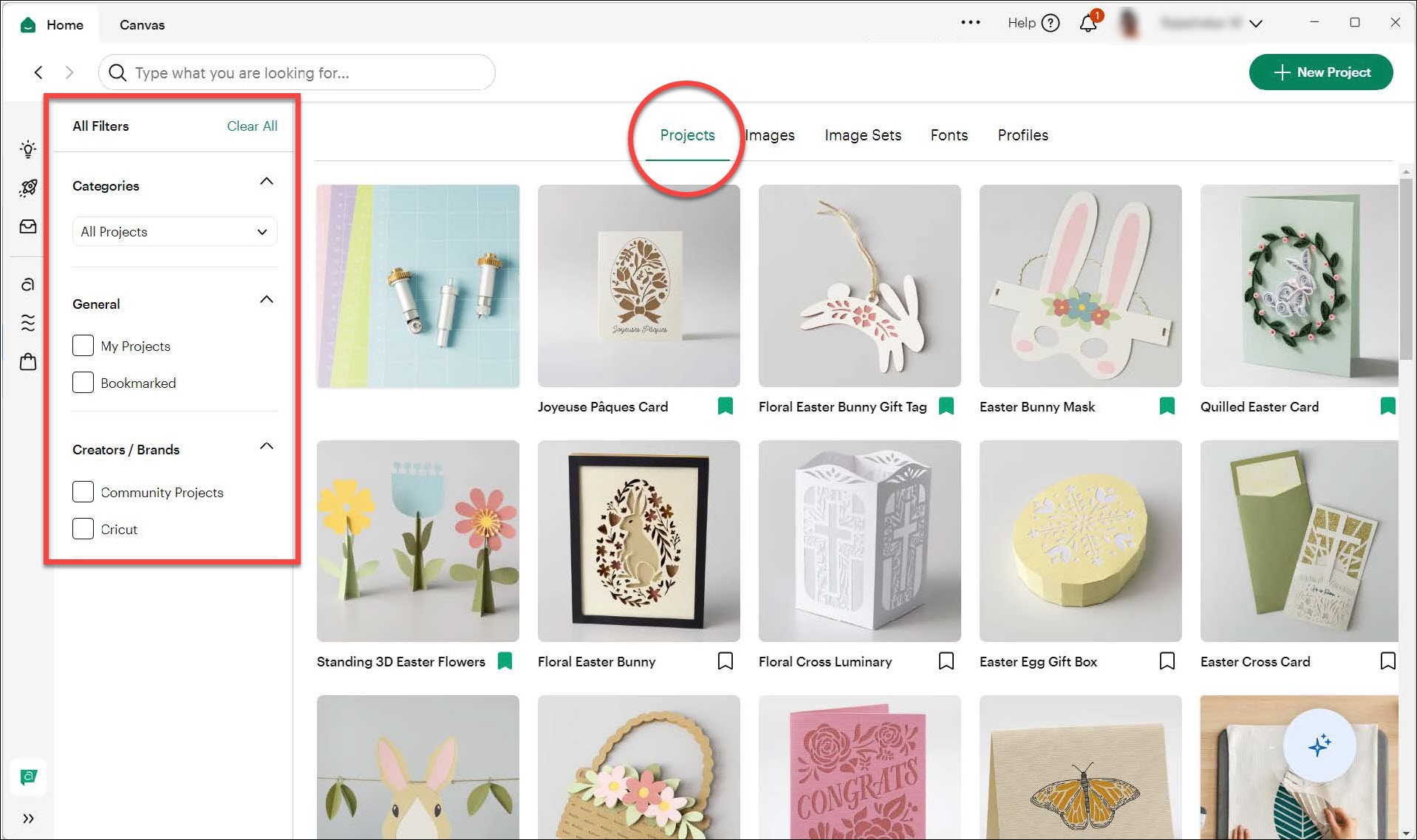Click the Clear All filters link
Viewport: 1417px width, 840px height.
[252, 126]
